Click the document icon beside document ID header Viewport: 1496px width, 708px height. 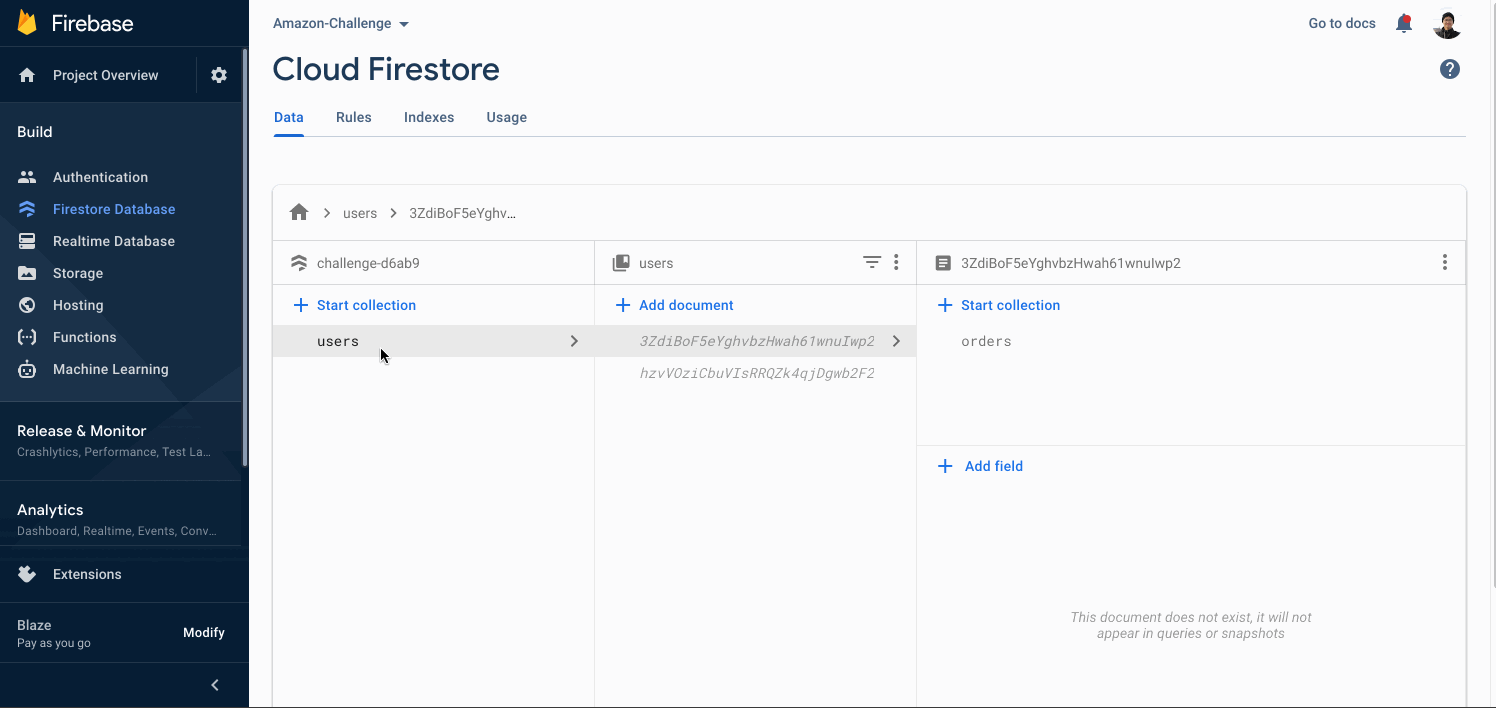[x=943, y=263]
